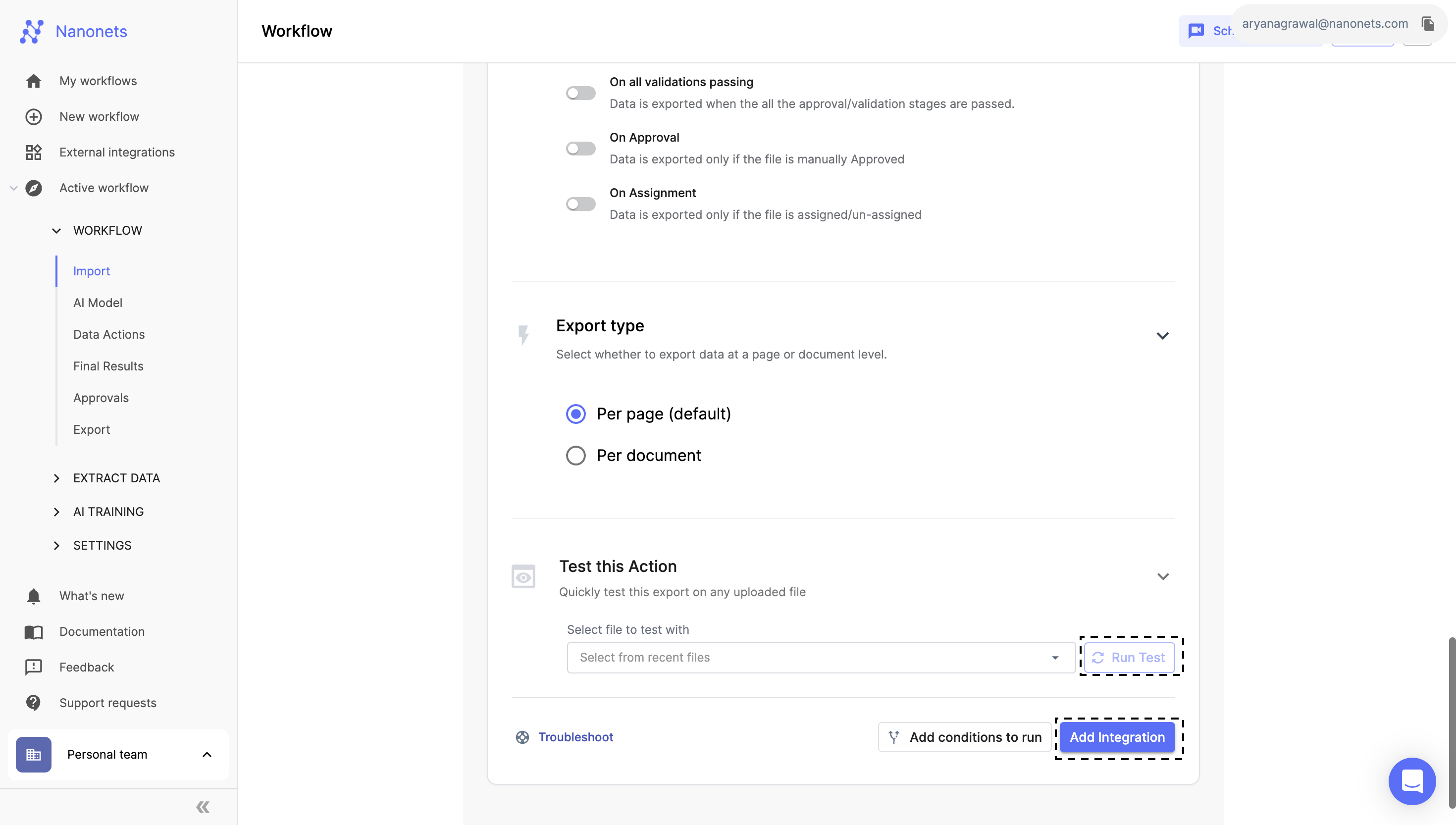The image size is (1456, 825).
Task: Click the Nanonets brand name text
Action: (91, 31)
